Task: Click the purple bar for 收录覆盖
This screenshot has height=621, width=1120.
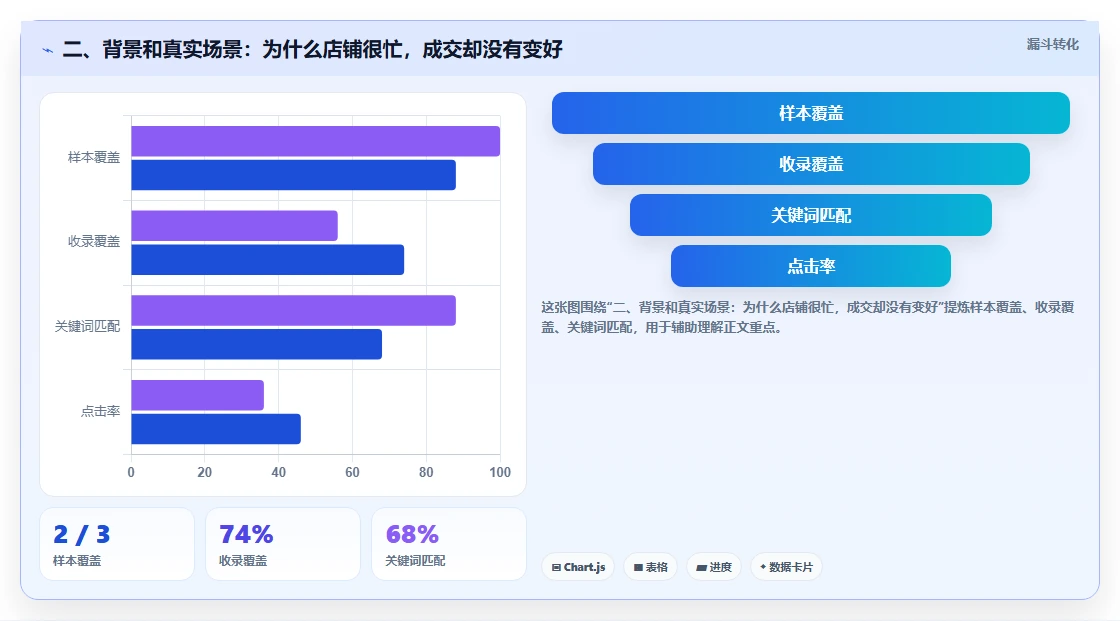Action: coord(234,226)
